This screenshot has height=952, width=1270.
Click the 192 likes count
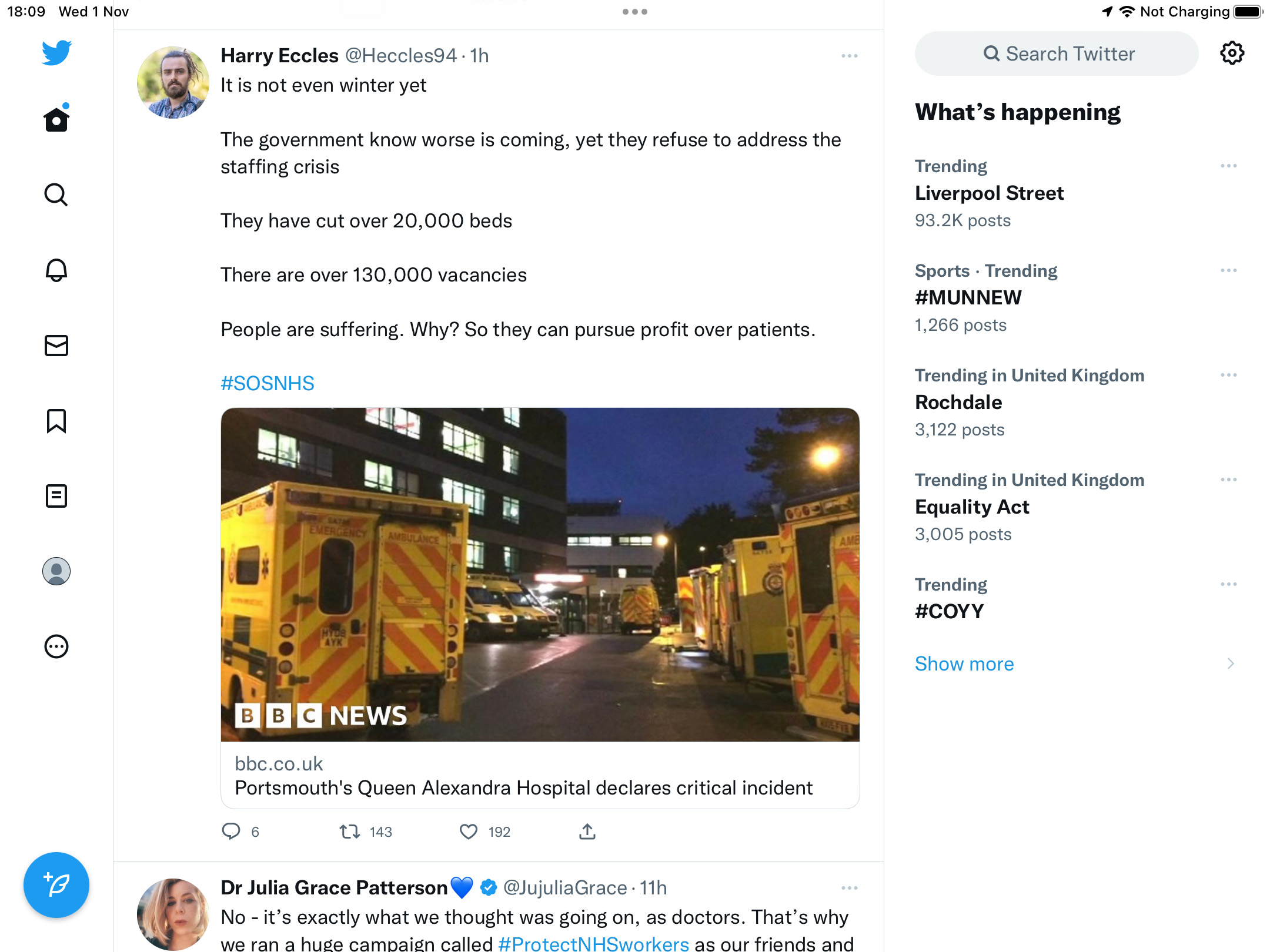pos(499,832)
